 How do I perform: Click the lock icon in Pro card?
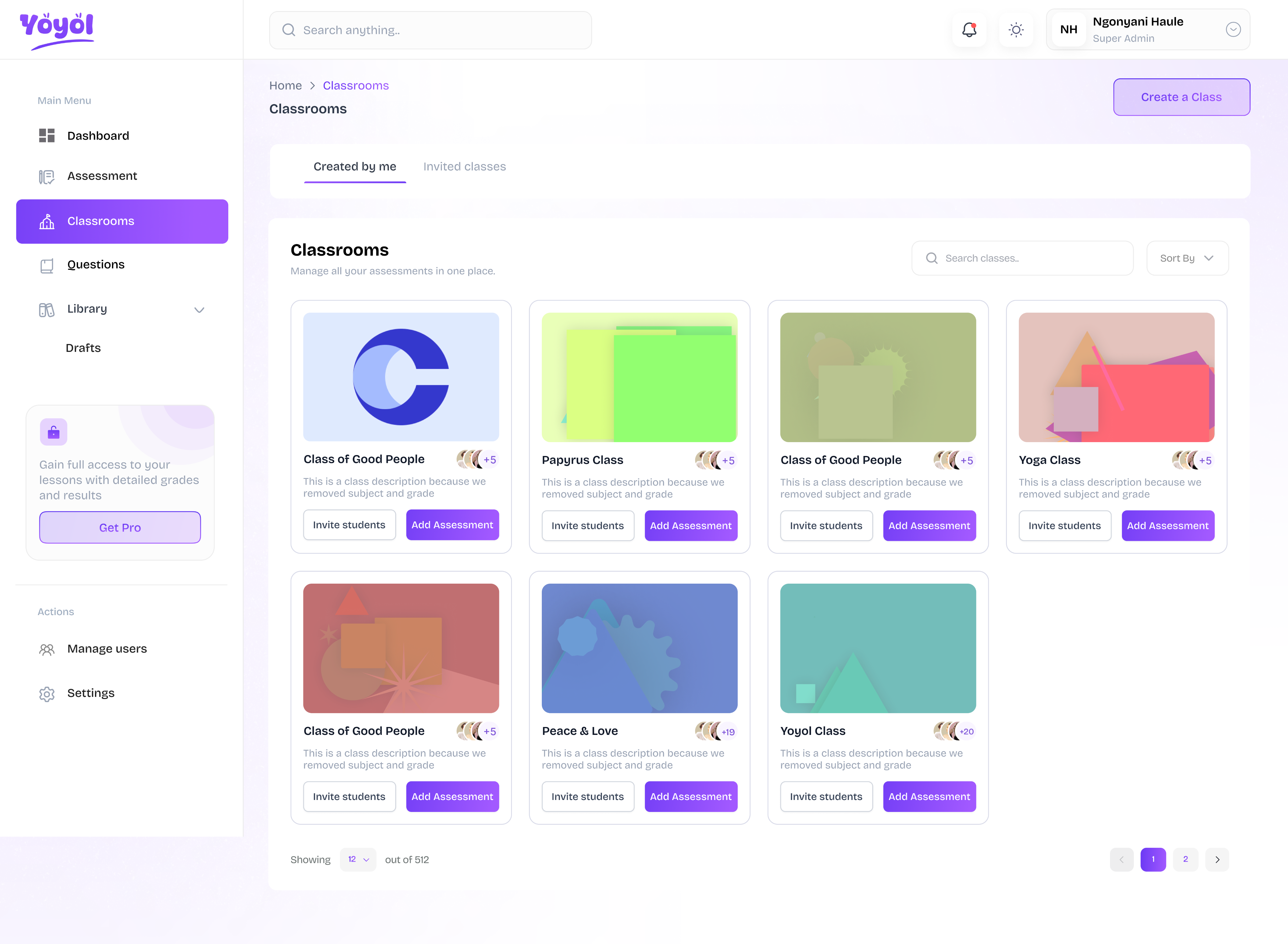54,432
